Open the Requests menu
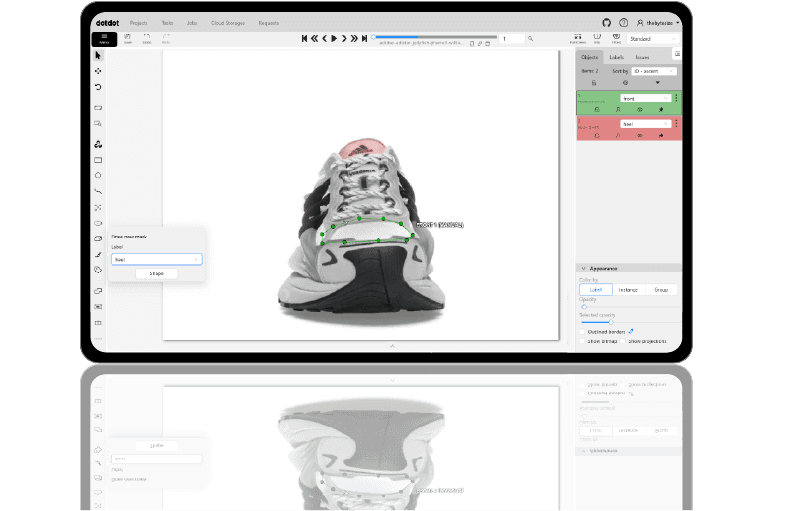This screenshot has height=511, width=785. tap(268, 23)
